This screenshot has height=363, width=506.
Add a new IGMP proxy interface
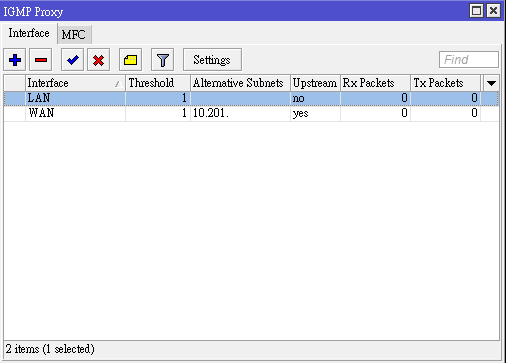(14, 60)
